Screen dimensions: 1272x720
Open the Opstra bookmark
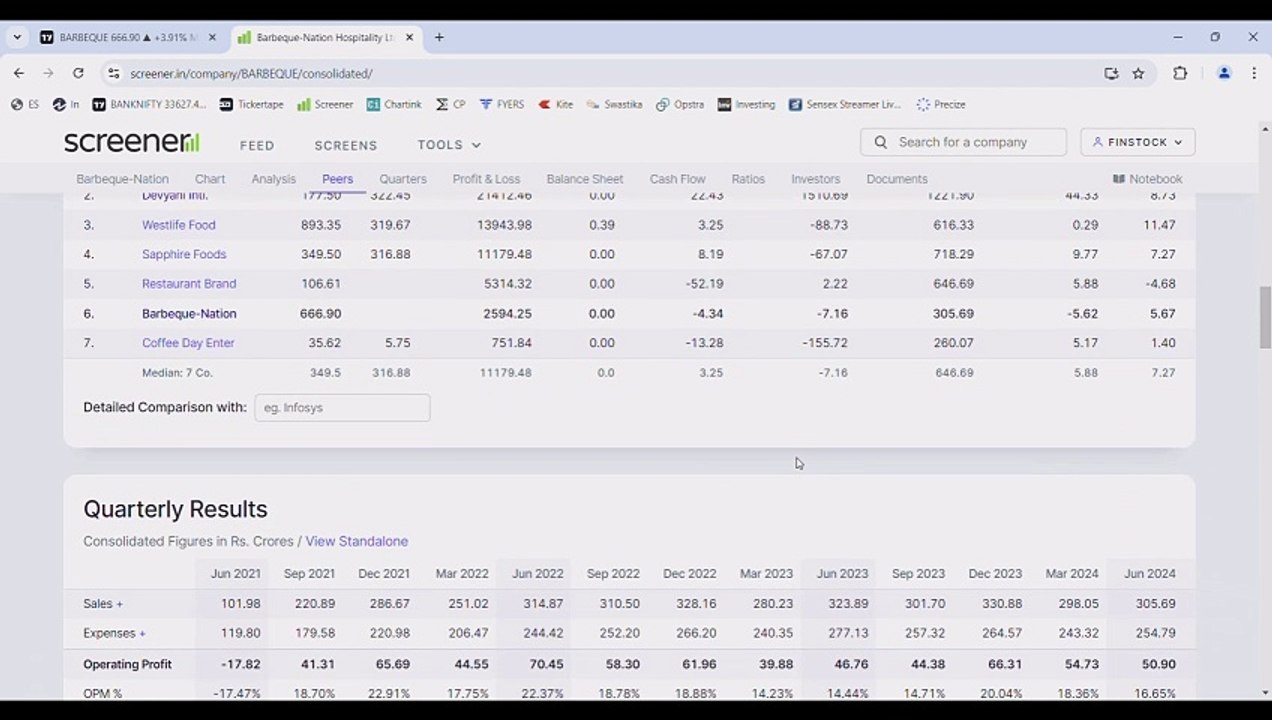680,104
